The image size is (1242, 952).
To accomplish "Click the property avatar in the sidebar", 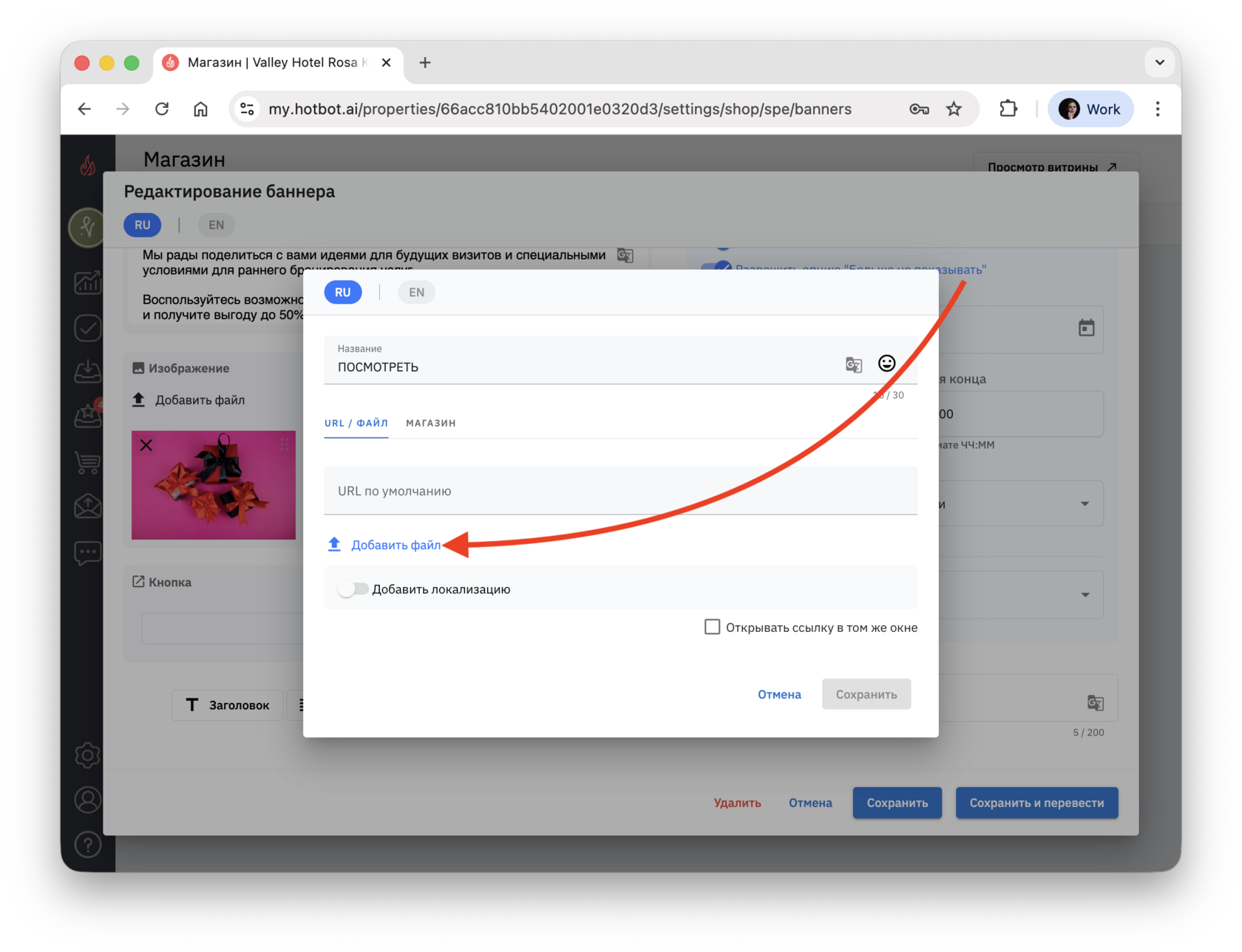I will click(x=86, y=227).
